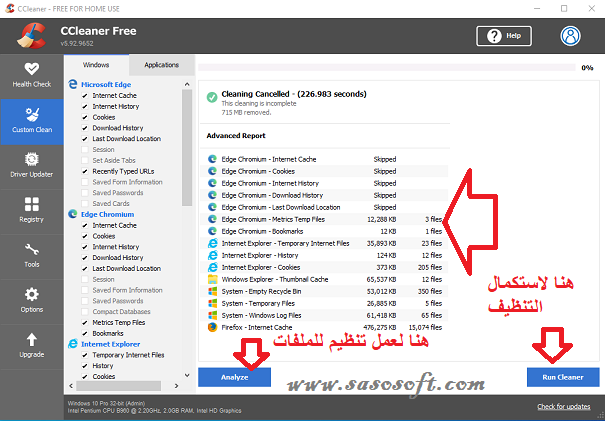The height and width of the screenshot is (421, 605).
Task: Click the Edge icon beside Edge Chromium - Internet Cache
Action: pyautogui.click(x=212, y=159)
